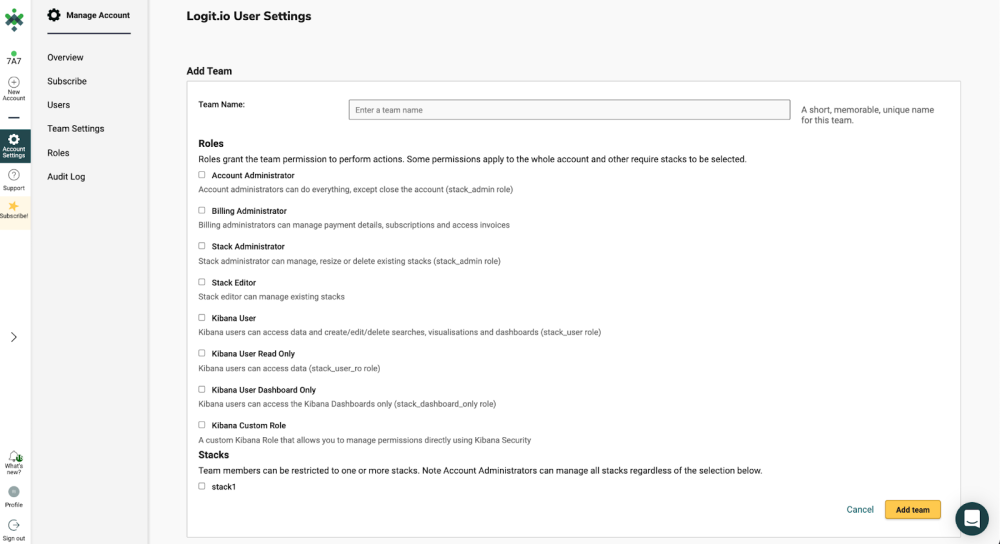Click the Cancel link
This screenshot has width=1000, height=544.
860,510
